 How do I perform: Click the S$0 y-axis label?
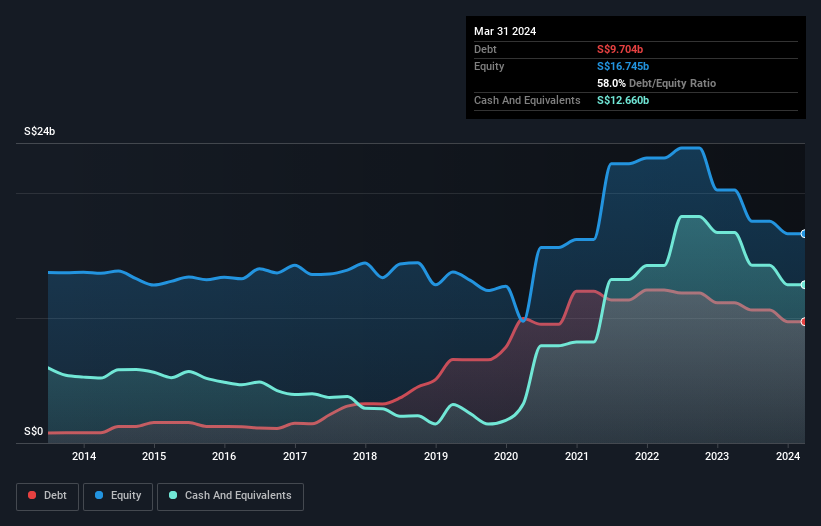tap(34, 432)
